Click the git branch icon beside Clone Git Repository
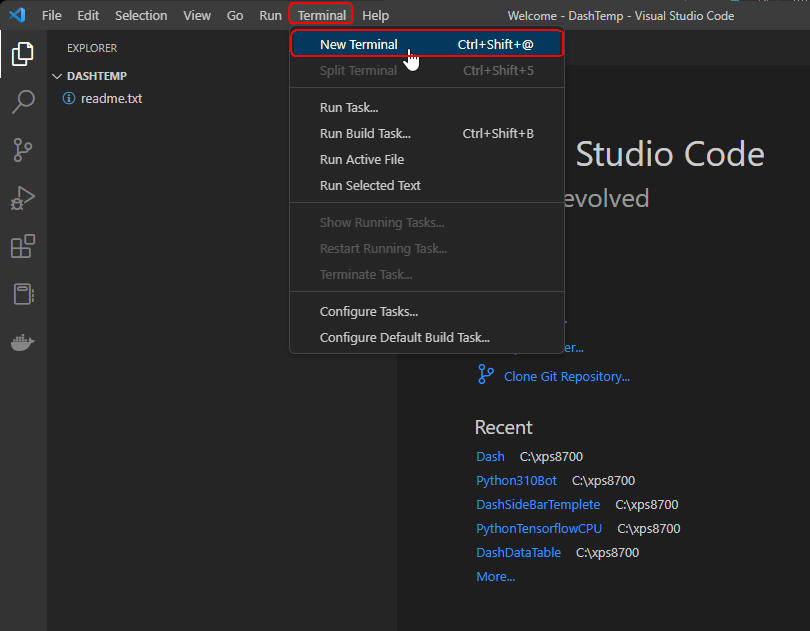 (x=486, y=375)
